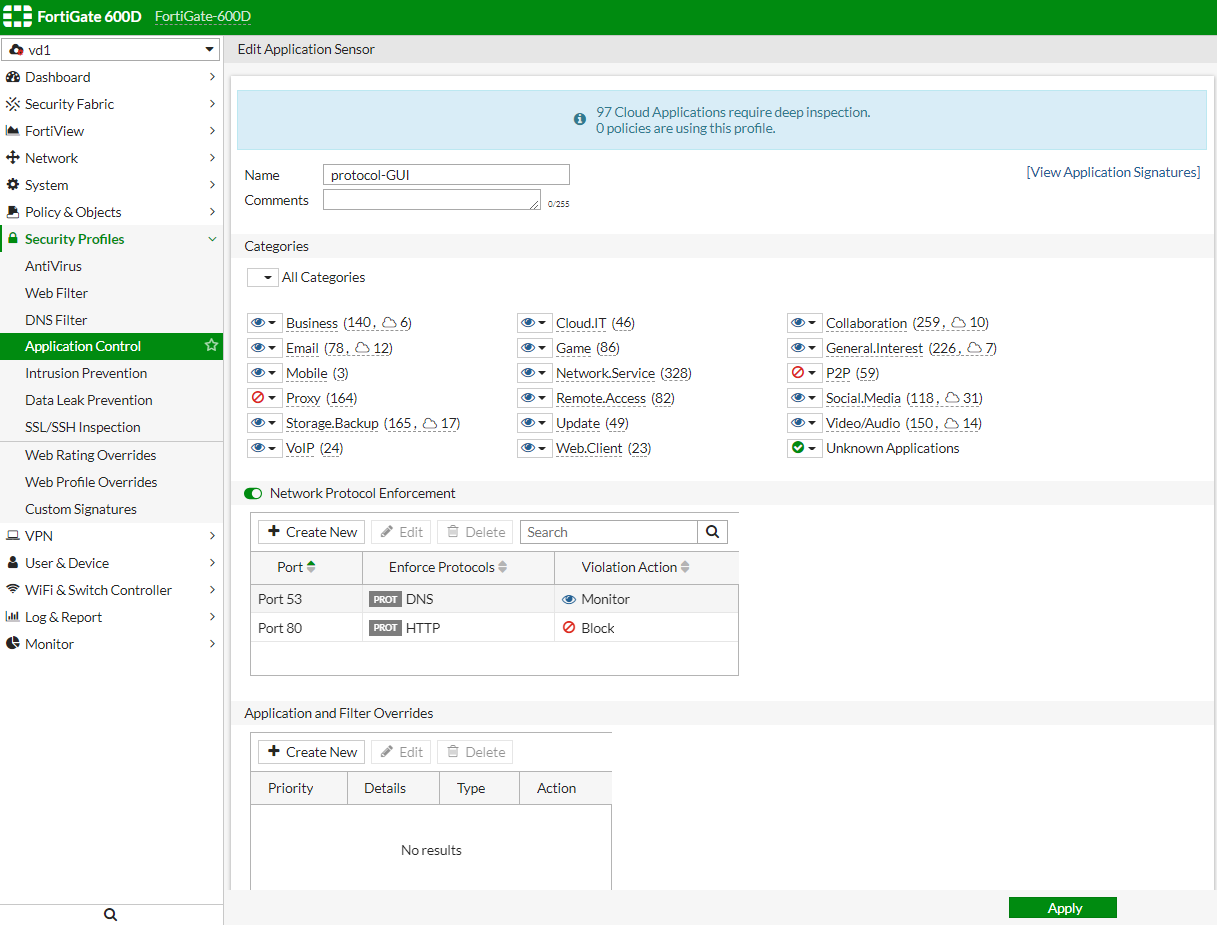Click the WiFi & Switch Controller icon

[13, 590]
